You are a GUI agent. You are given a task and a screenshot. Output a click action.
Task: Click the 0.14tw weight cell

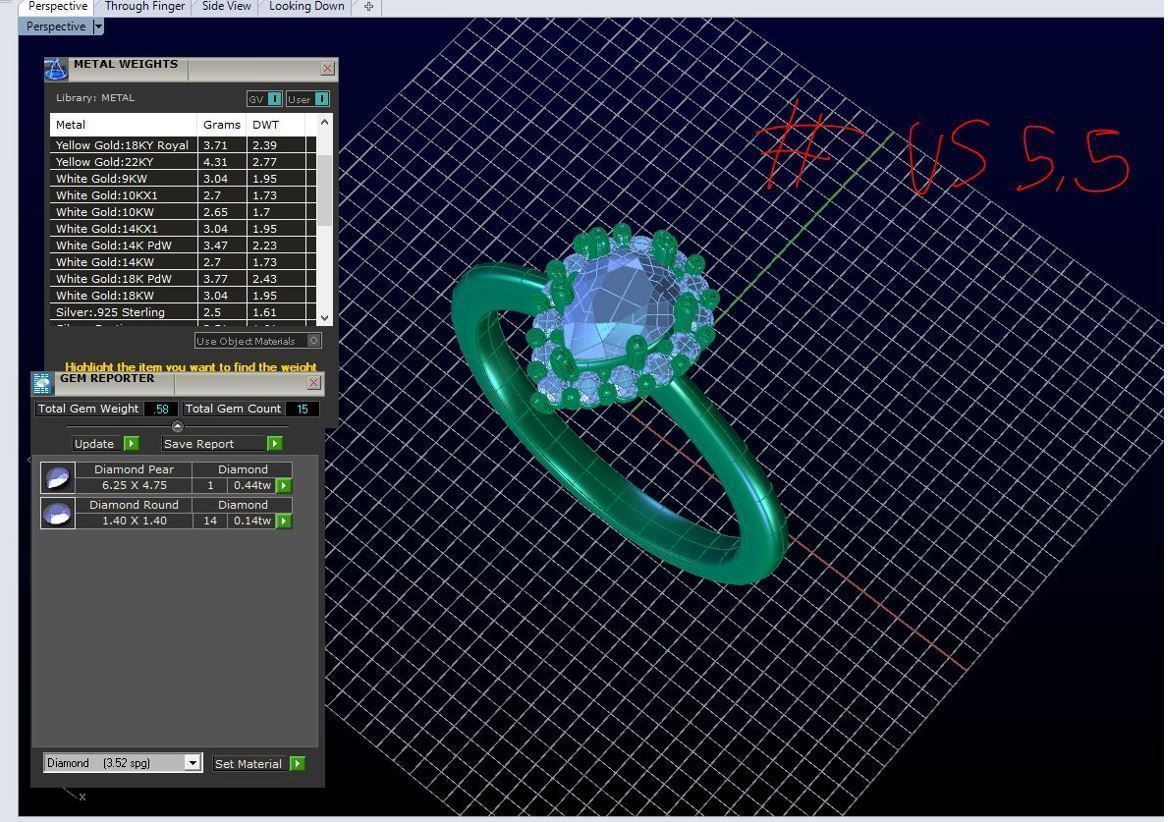[x=252, y=521]
